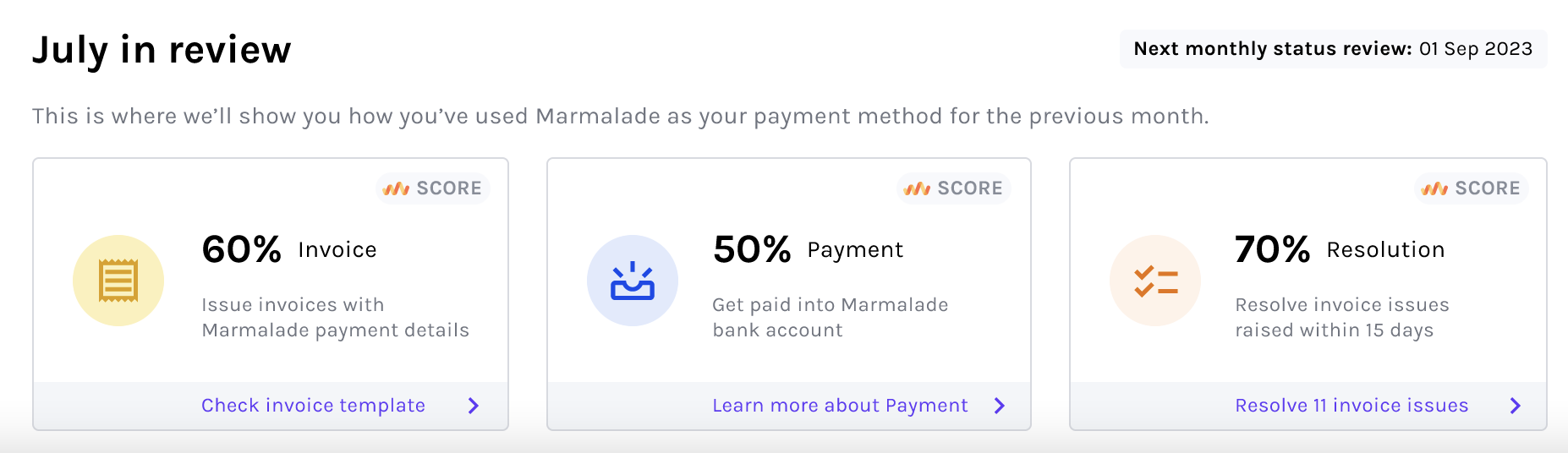1568x453 pixels.
Task: Click chevron arrow beside Check invoice template
Action: tap(474, 406)
